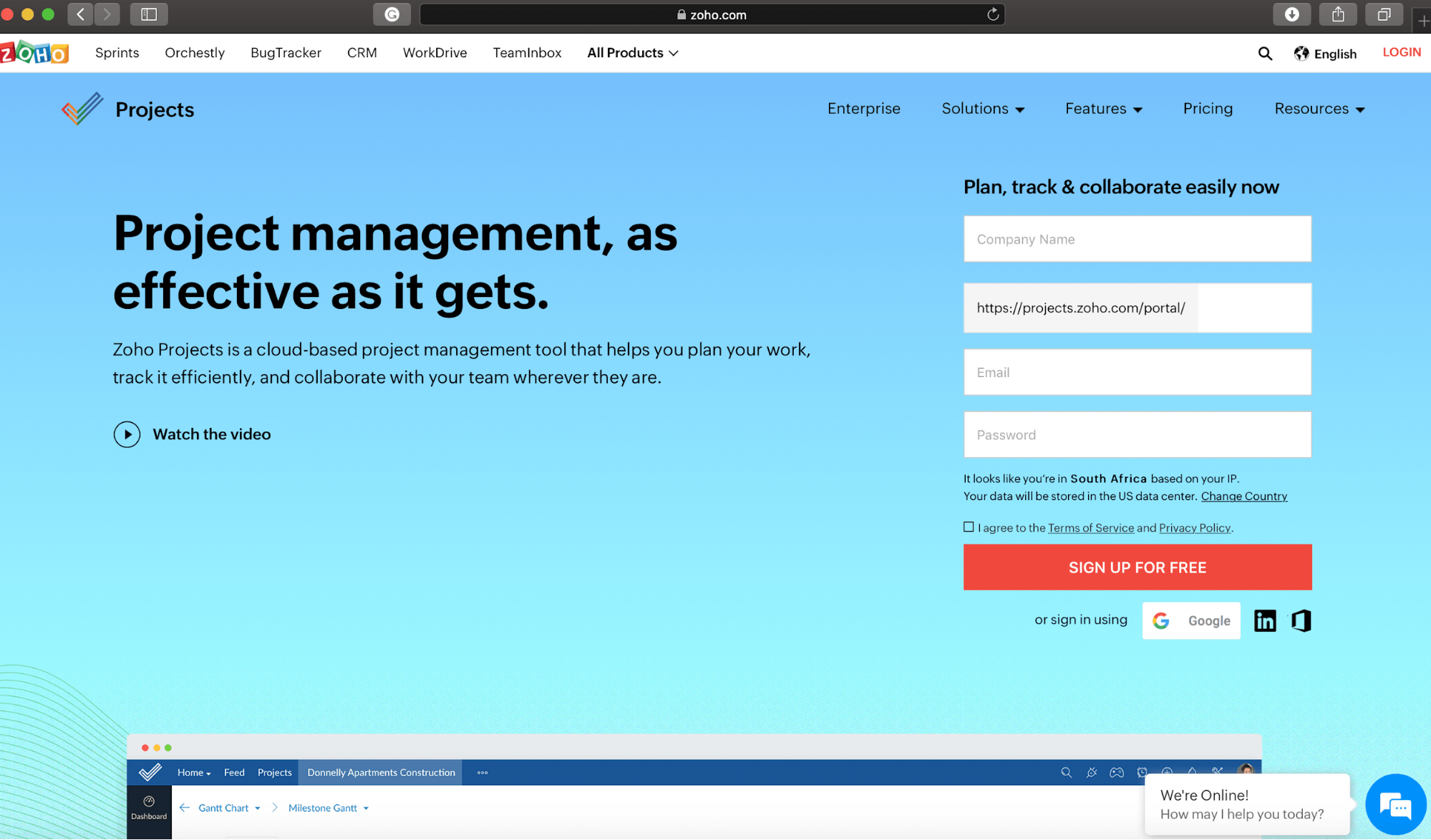Click Safari's reload page icon
The image size is (1431, 840).
click(x=993, y=14)
